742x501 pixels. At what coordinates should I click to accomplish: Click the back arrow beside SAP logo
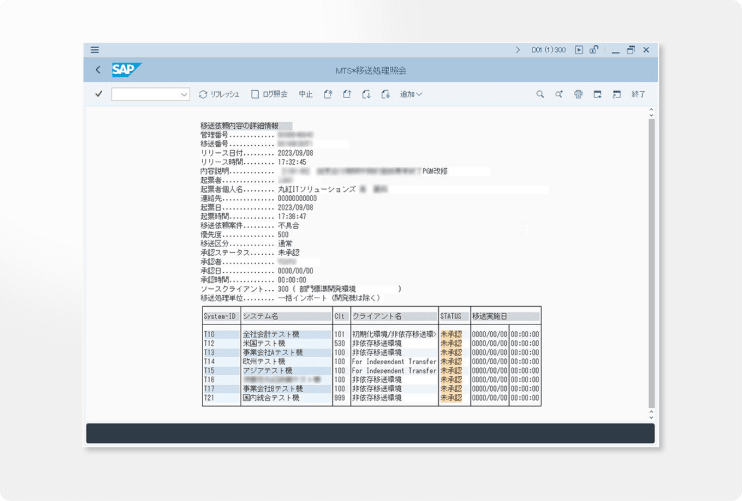coord(97,70)
